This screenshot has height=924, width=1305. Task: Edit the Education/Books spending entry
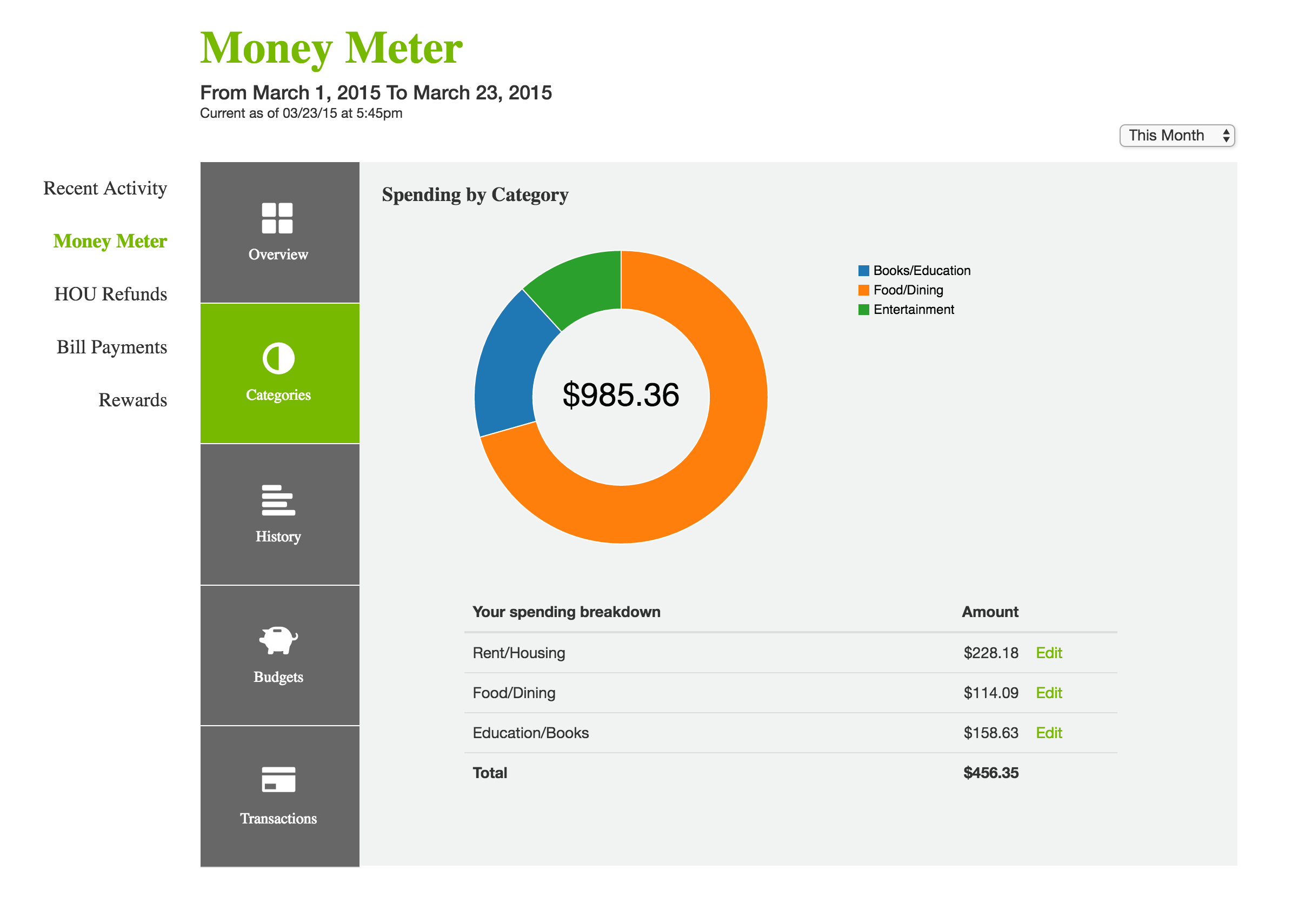[1049, 733]
